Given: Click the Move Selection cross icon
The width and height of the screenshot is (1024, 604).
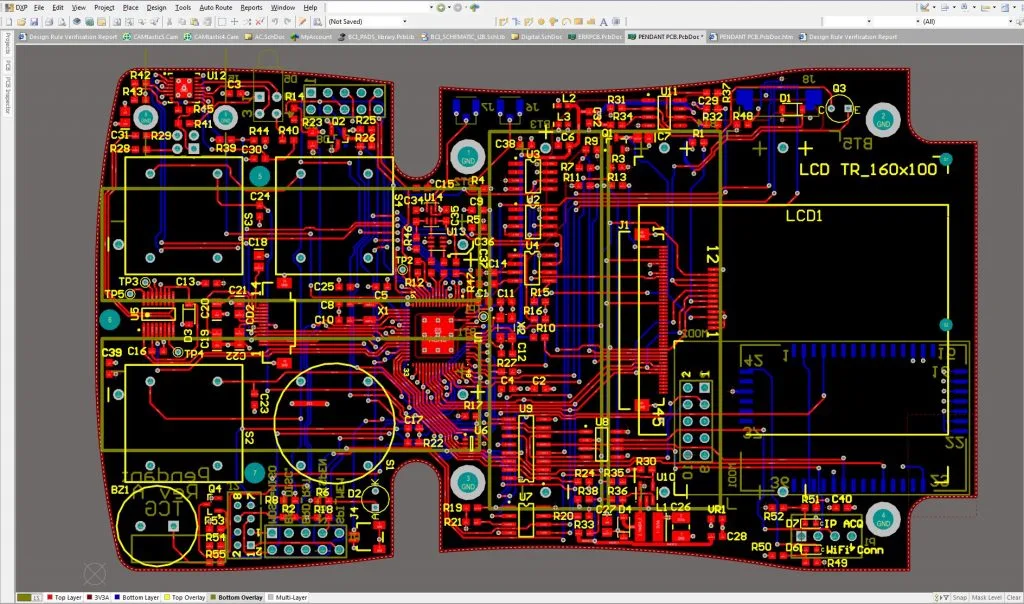Looking at the screenshot, I should [x=234, y=22].
